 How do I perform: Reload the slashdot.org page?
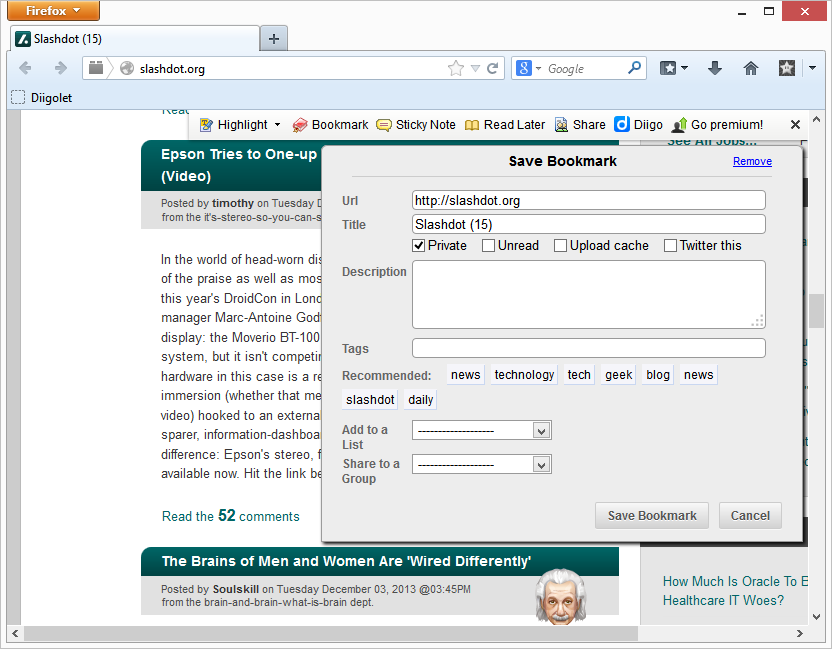coord(493,68)
